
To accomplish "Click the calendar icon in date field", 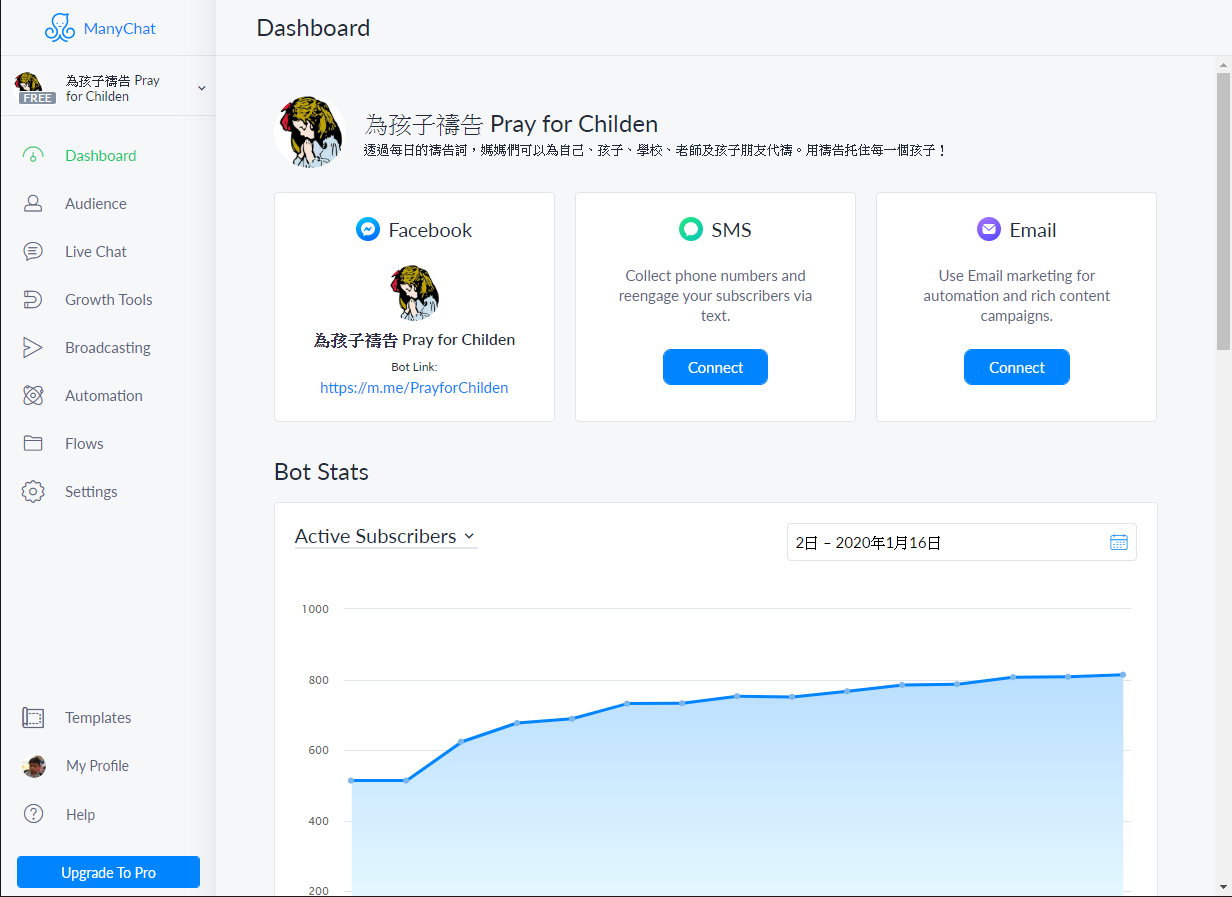I will pos(1118,542).
